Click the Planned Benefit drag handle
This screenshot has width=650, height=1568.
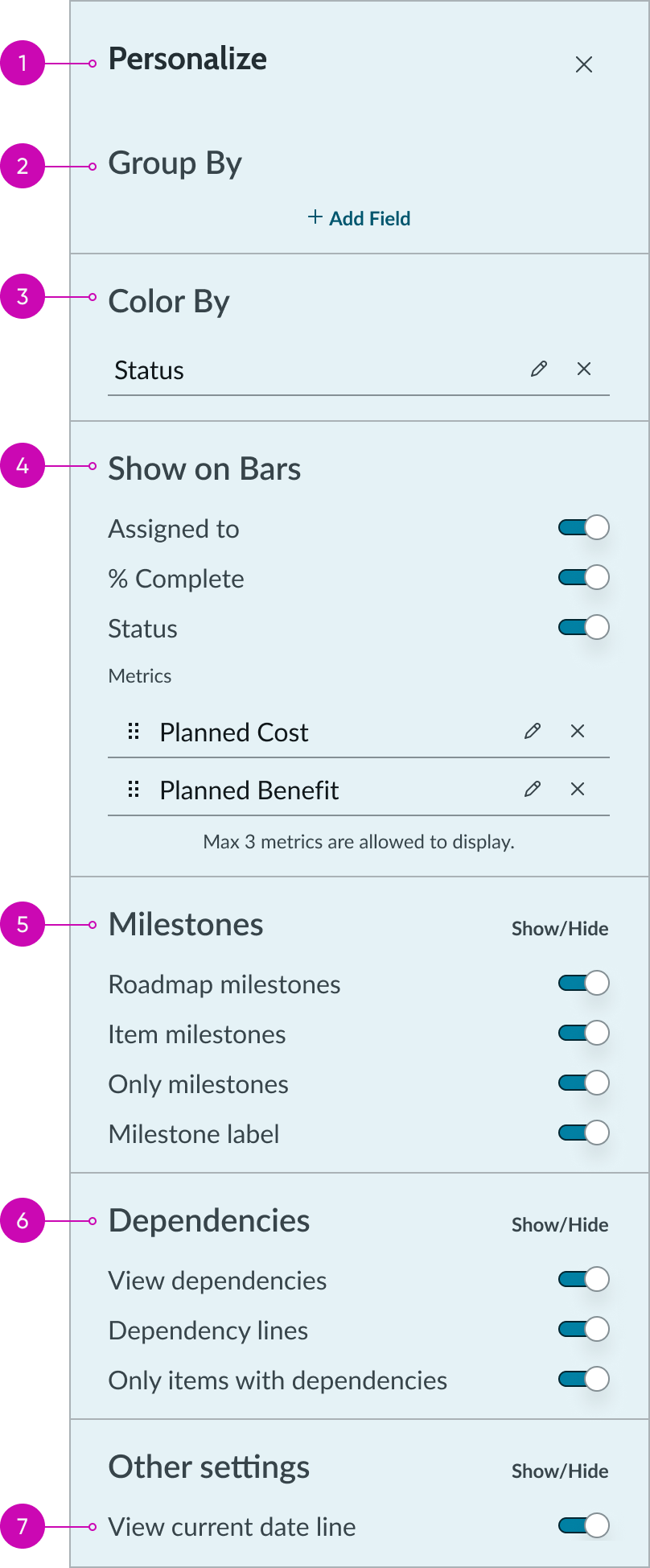tap(133, 789)
